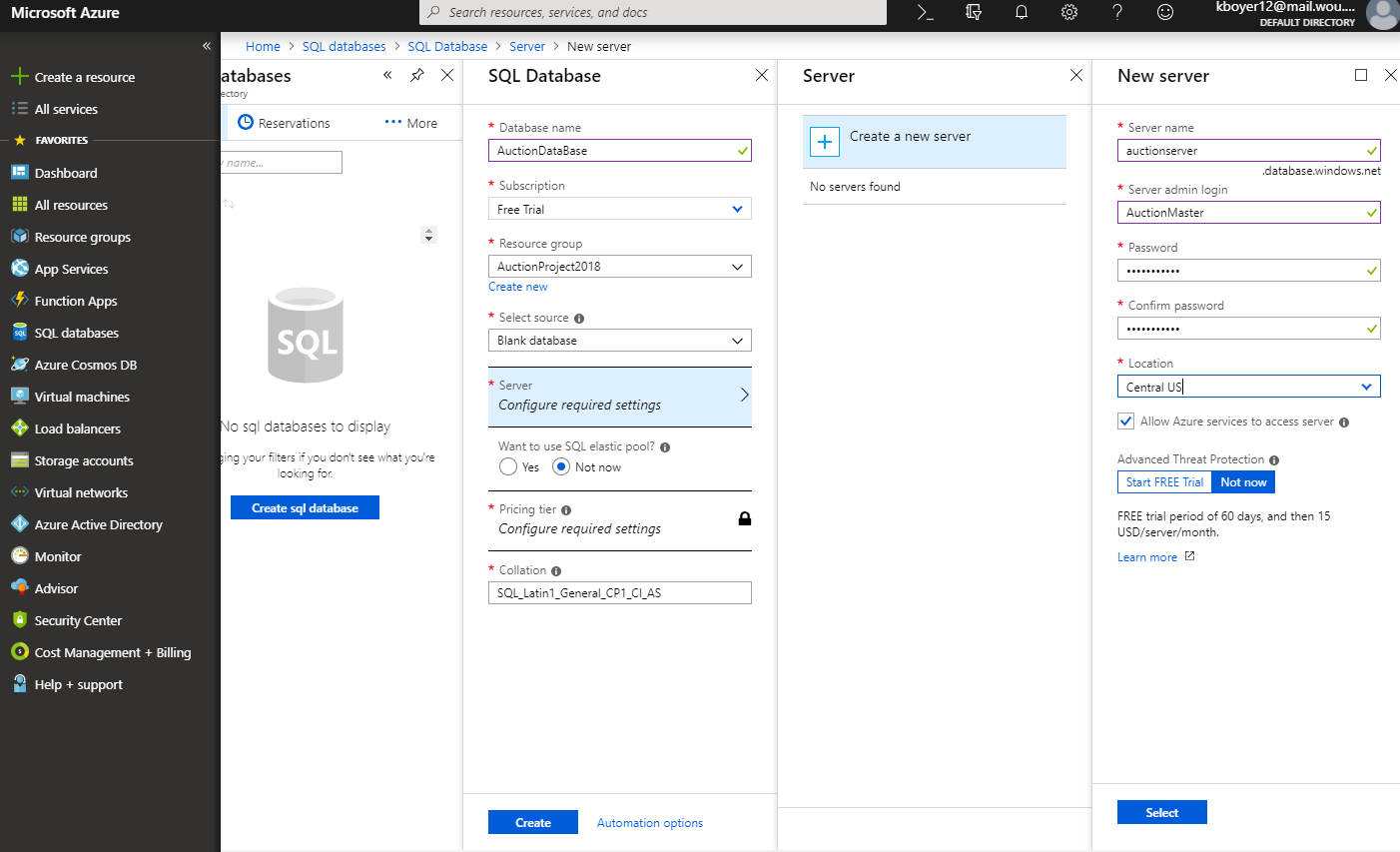Click the All resources grid icon

click(x=19, y=204)
